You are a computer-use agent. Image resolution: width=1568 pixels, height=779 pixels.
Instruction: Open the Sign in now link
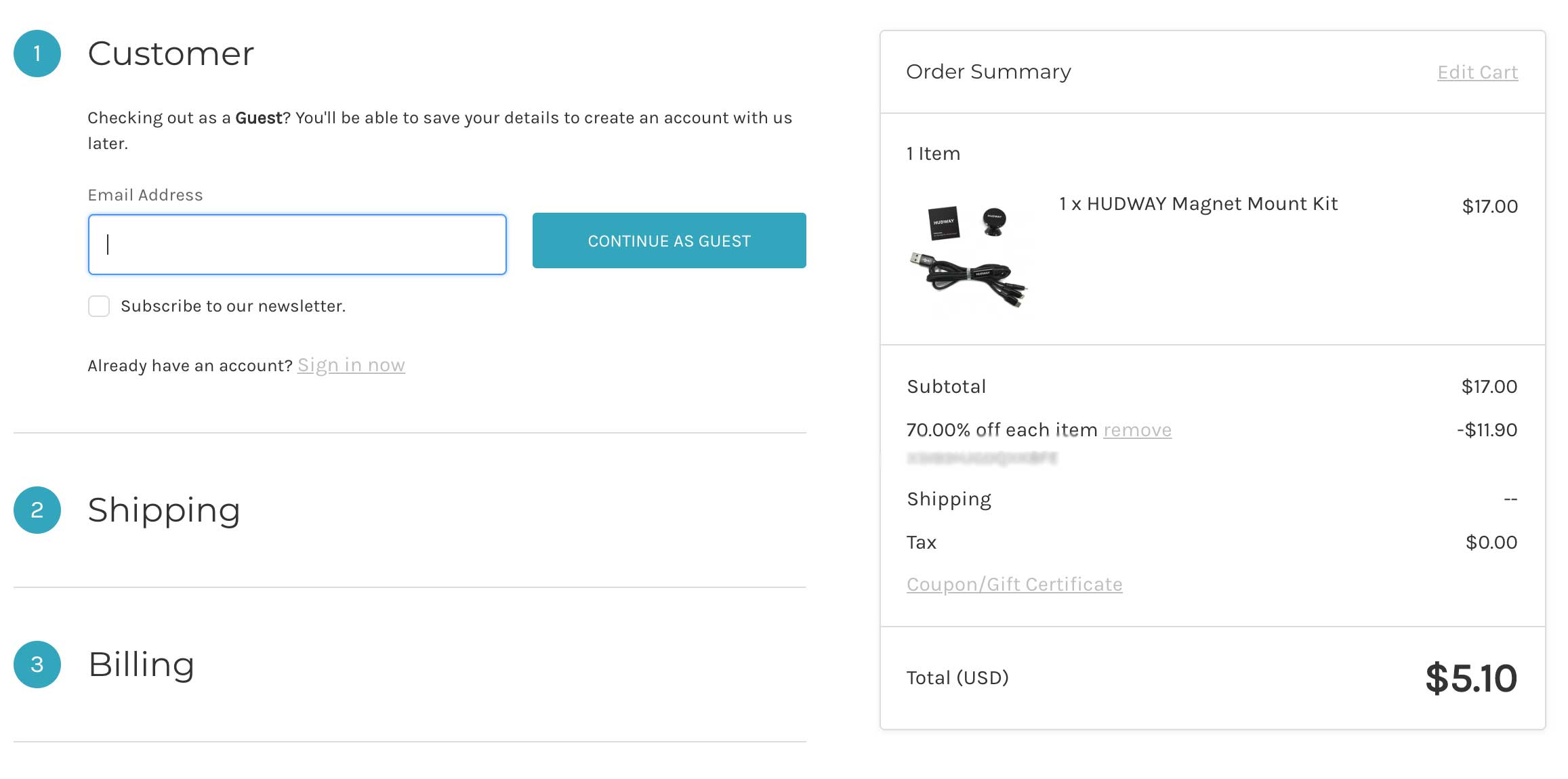351,366
